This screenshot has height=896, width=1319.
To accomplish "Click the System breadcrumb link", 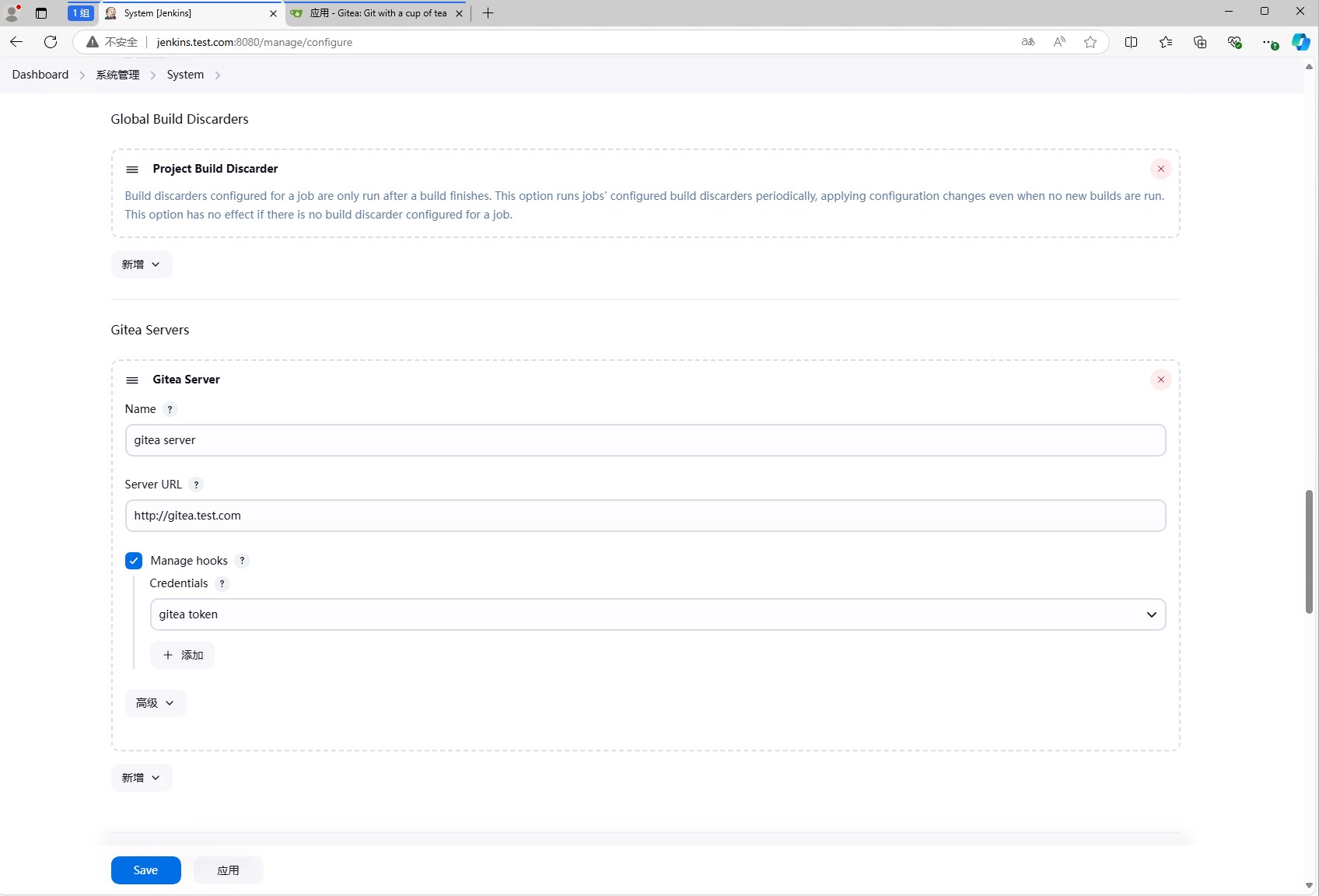I will 185,75.
